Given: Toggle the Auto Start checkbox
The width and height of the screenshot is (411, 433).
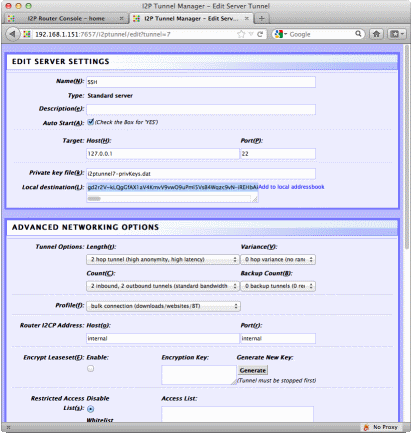Looking at the screenshot, I should tap(90, 122).
